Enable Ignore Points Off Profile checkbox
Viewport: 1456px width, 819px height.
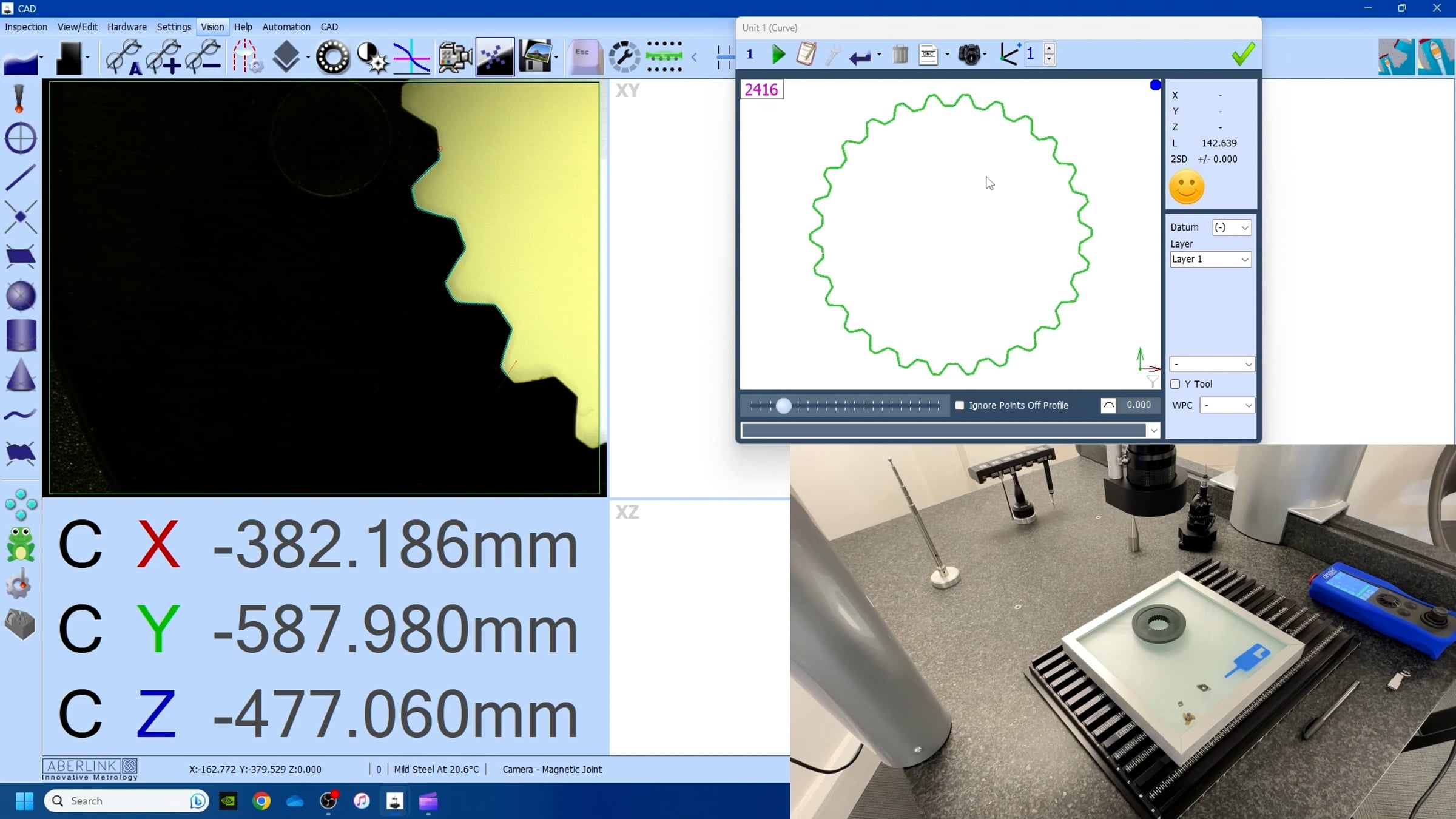[x=960, y=405]
